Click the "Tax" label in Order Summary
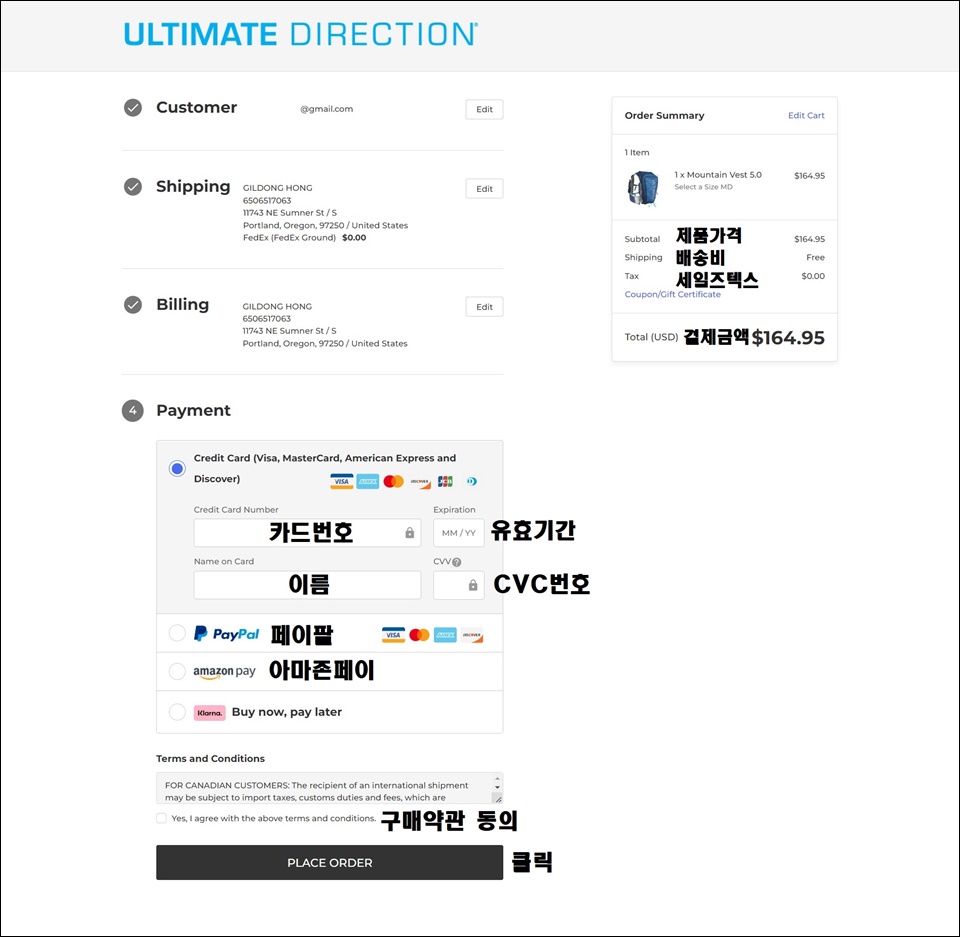This screenshot has width=960, height=937. click(x=631, y=276)
